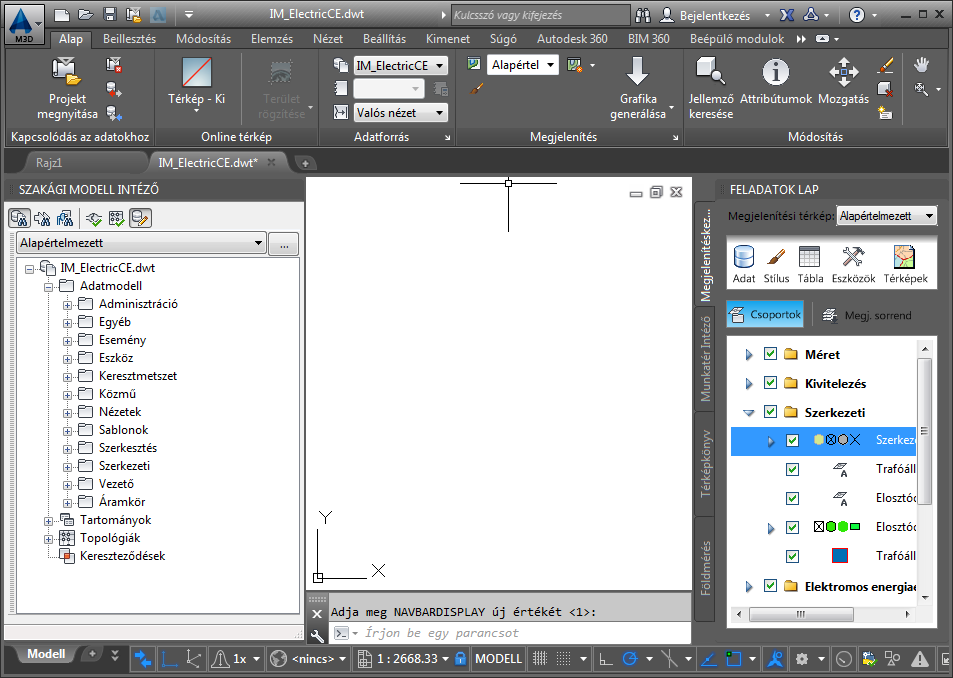Select the pan hand tool in ribbon
Screen dimensions: 953x678
pos(922,64)
